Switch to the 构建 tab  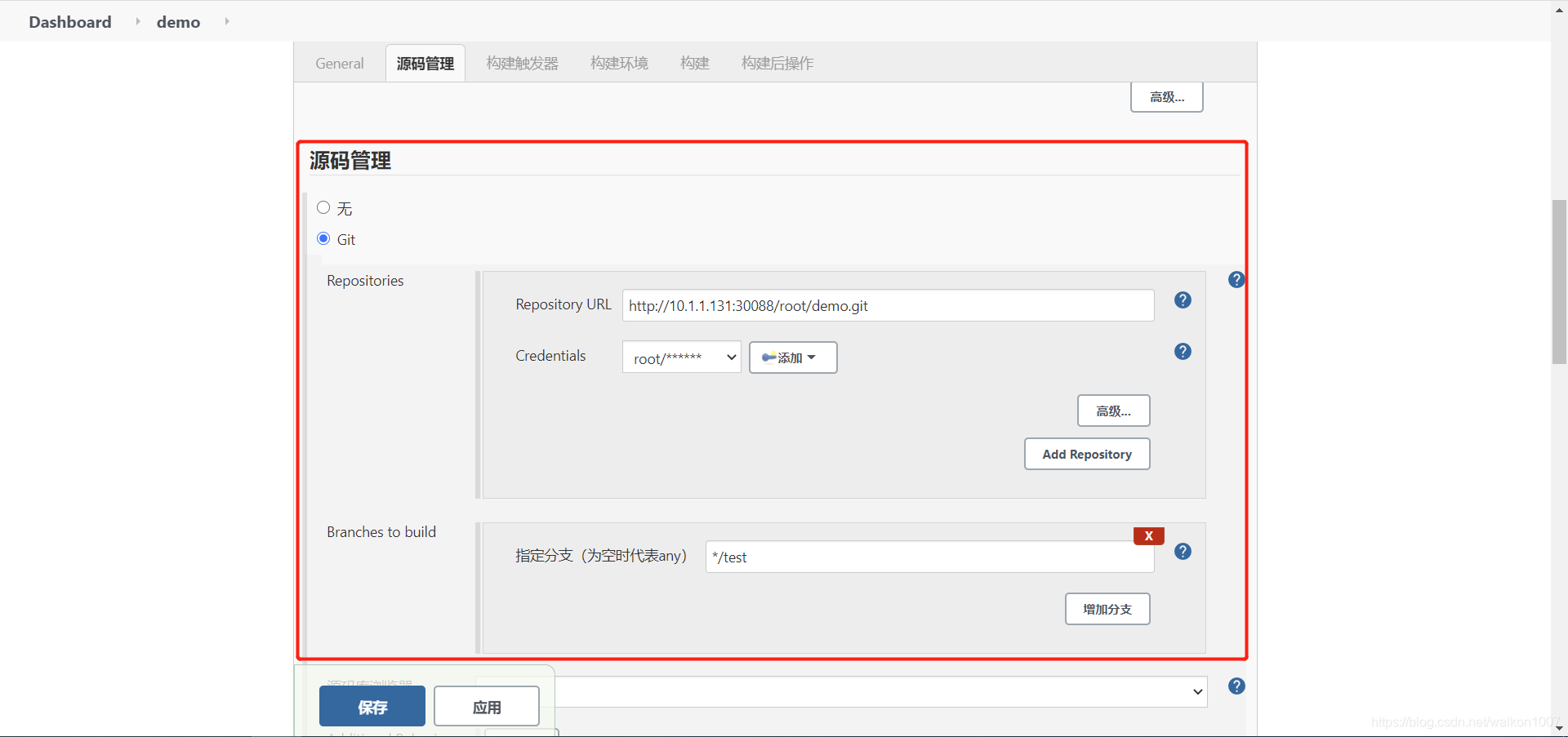(x=695, y=63)
